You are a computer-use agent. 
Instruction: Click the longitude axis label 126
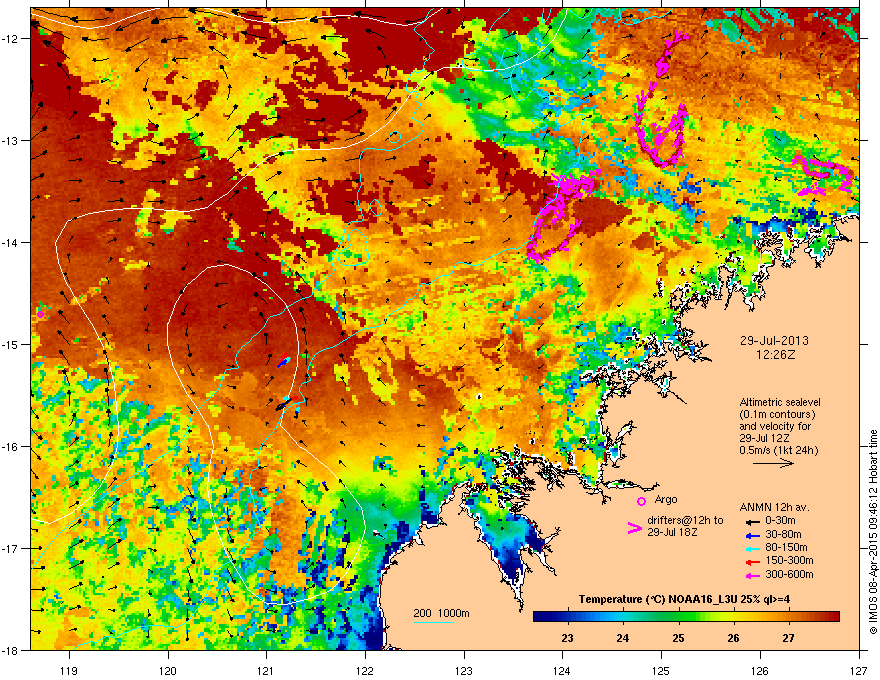[760, 670]
